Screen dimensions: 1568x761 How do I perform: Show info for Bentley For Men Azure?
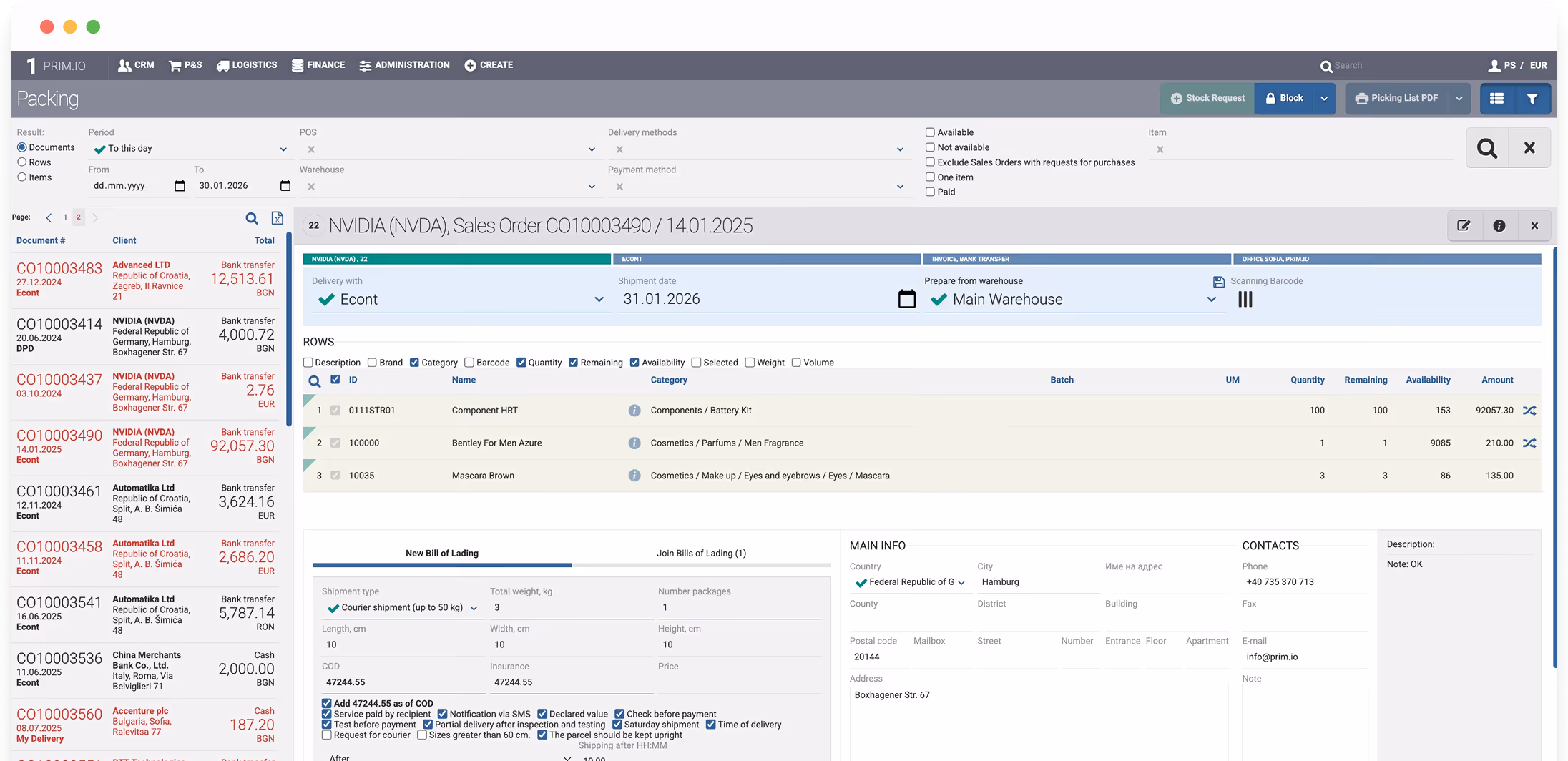coord(634,443)
